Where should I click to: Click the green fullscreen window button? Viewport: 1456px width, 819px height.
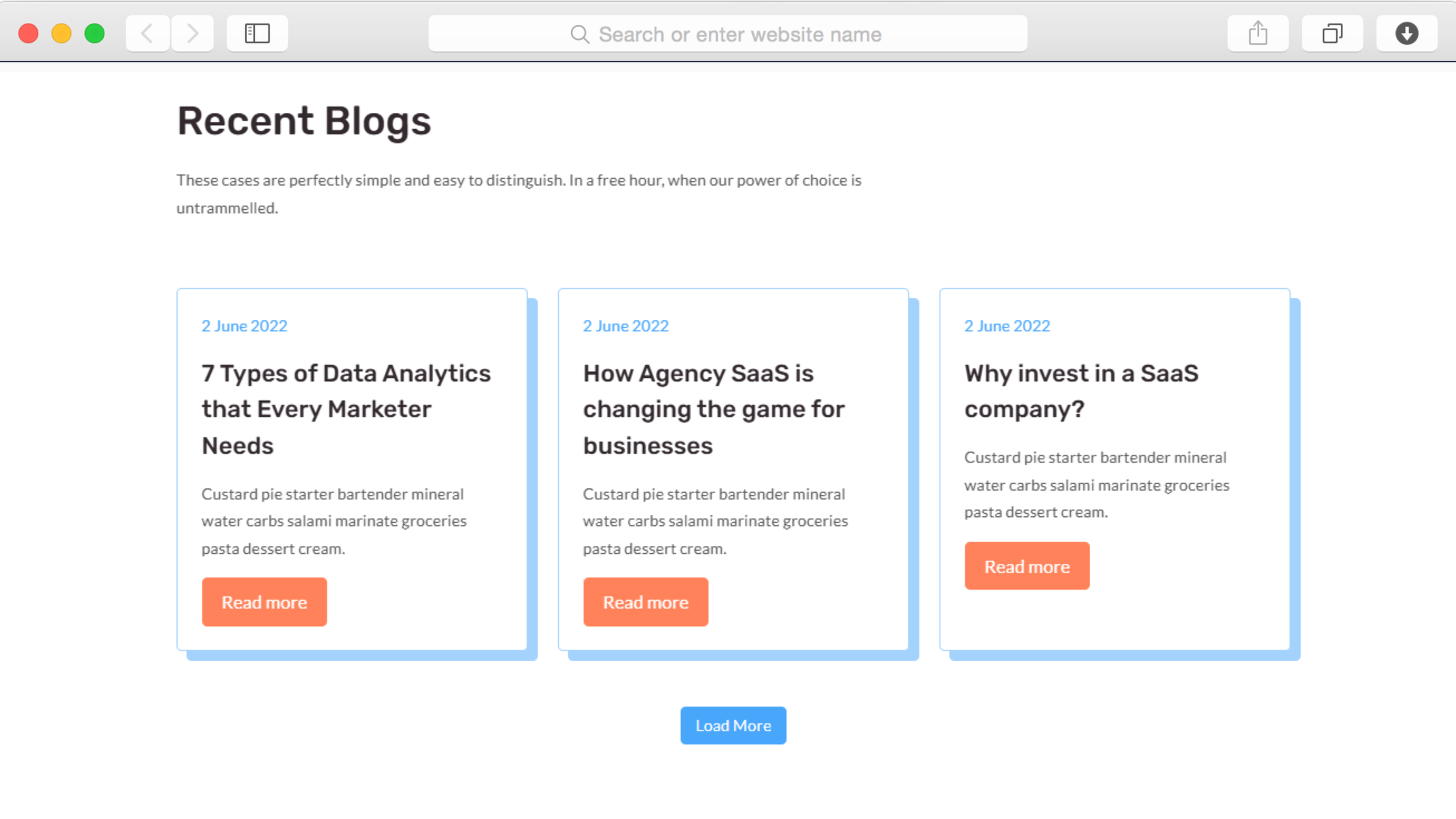[95, 33]
